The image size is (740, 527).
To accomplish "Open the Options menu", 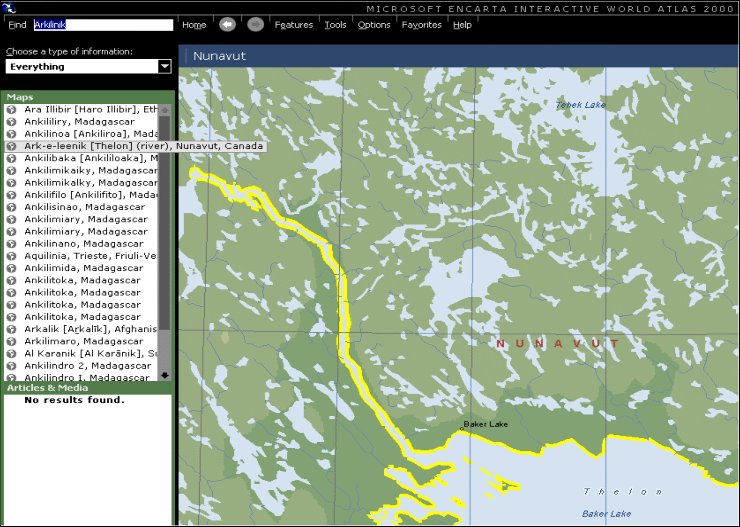I will 374,25.
